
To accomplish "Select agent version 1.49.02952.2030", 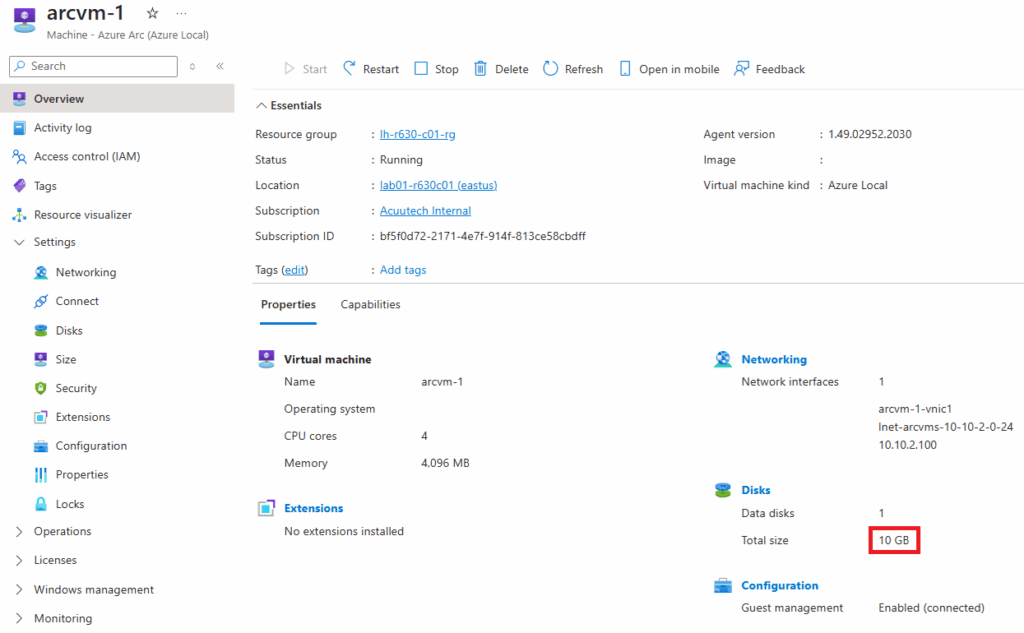I will pyautogui.click(x=870, y=134).
